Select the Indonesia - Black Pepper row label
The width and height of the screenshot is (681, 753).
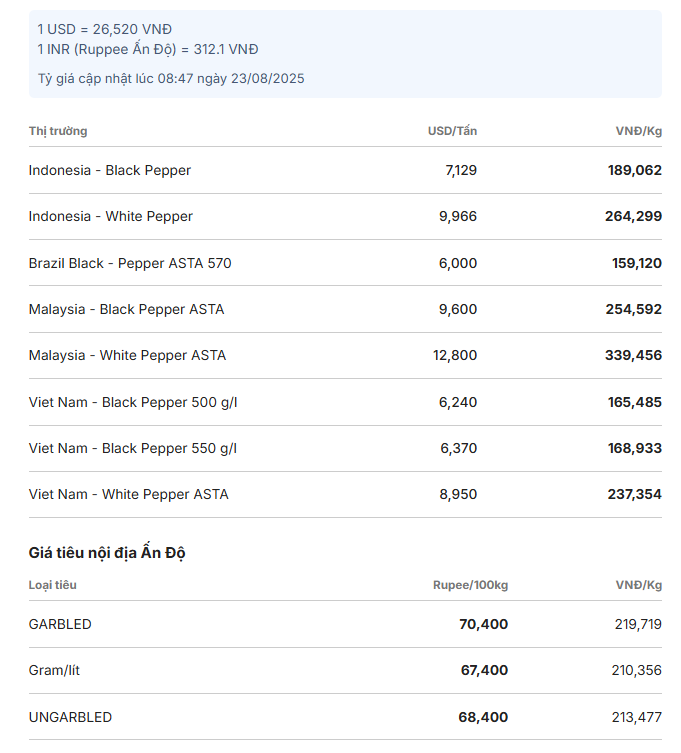click(109, 170)
